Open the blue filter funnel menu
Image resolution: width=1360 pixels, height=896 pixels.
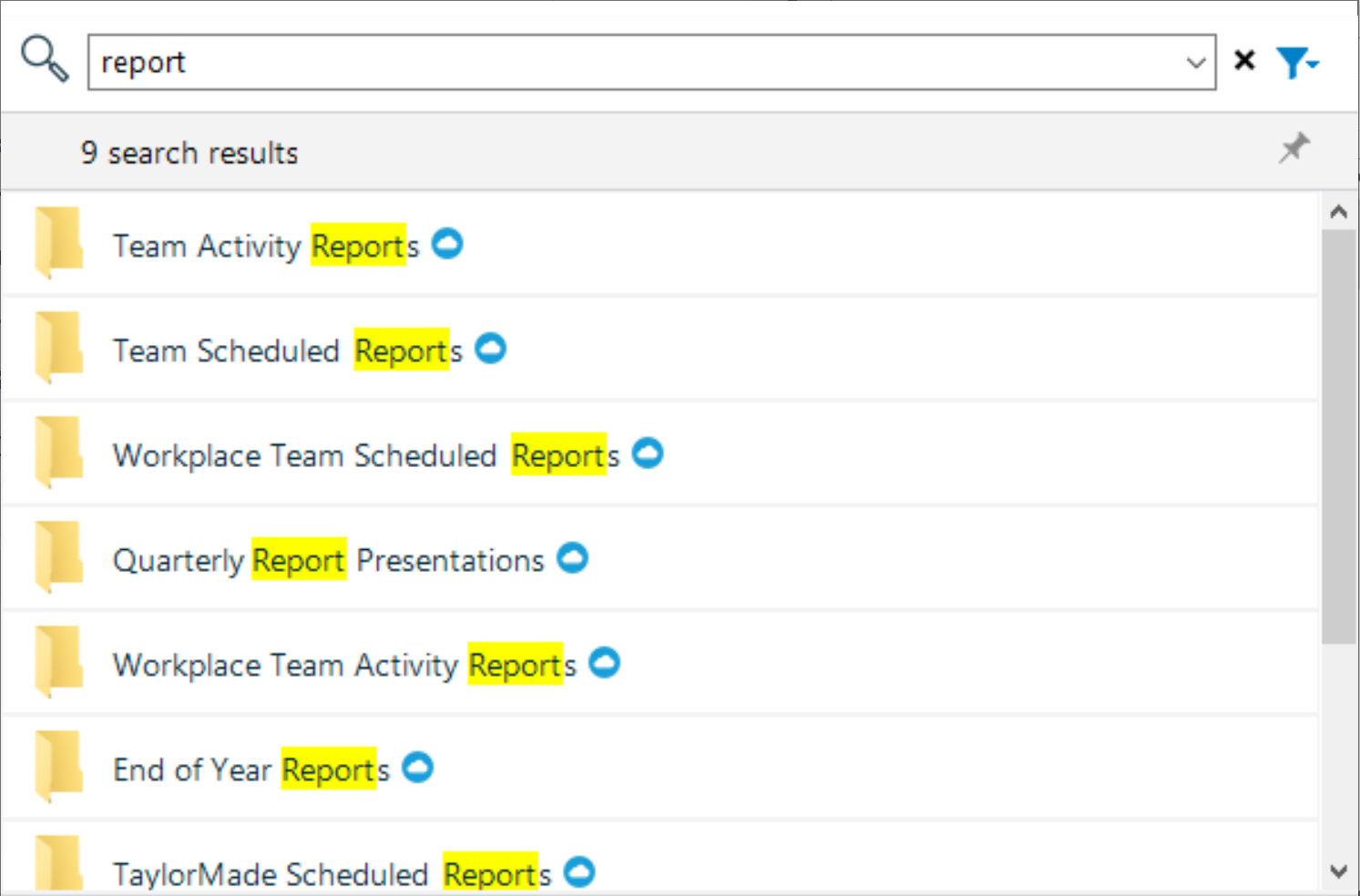point(1296,63)
